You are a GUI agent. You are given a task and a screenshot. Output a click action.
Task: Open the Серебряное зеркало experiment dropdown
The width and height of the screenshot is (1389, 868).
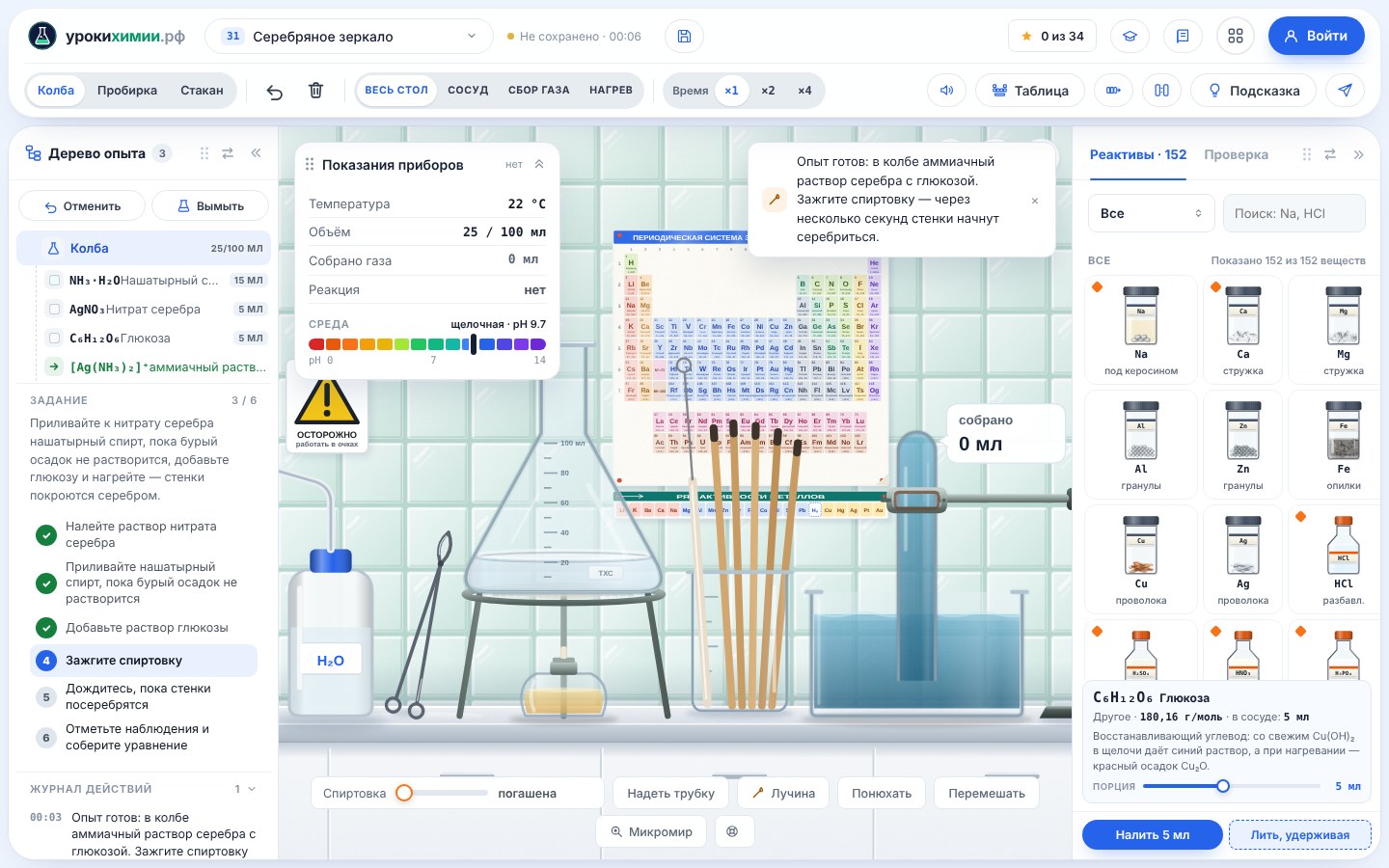(x=349, y=37)
